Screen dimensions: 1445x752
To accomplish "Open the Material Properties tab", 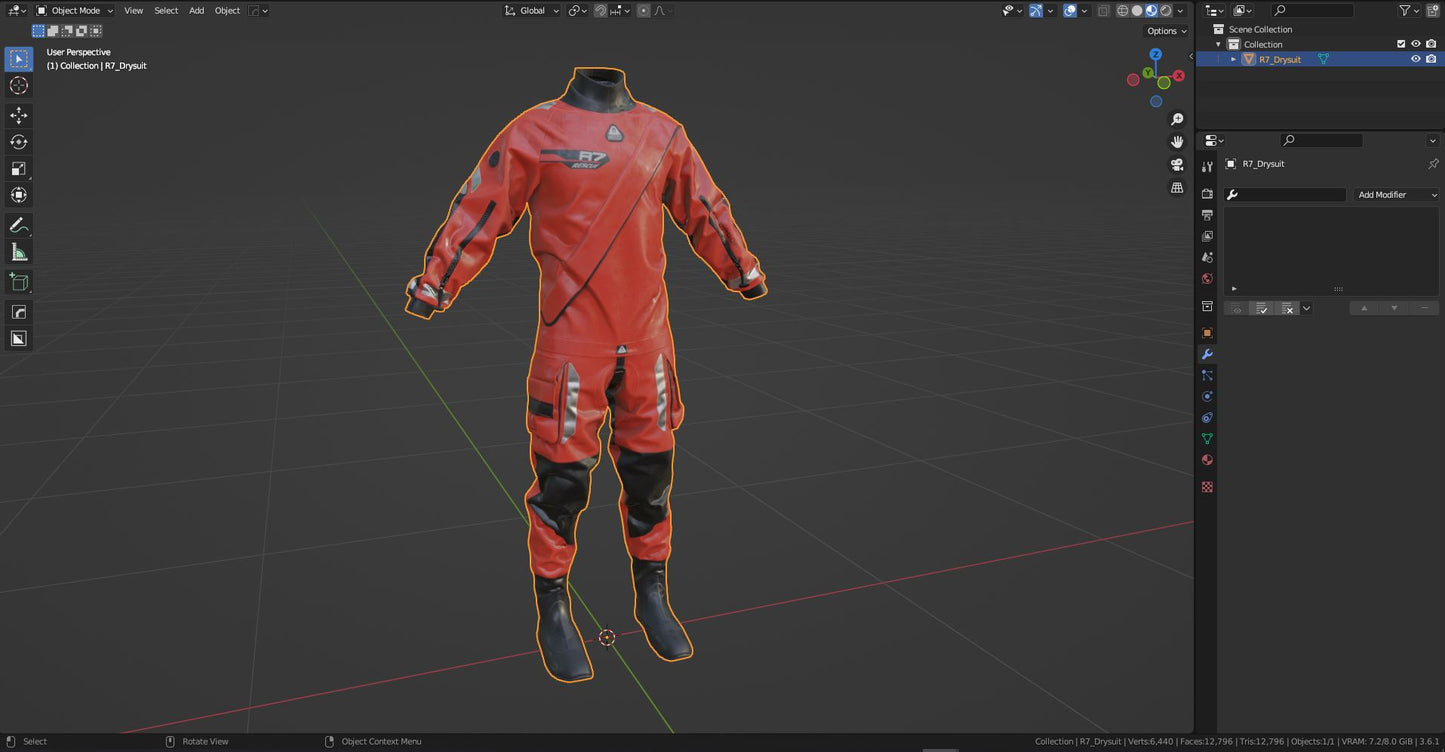I will 1207,459.
